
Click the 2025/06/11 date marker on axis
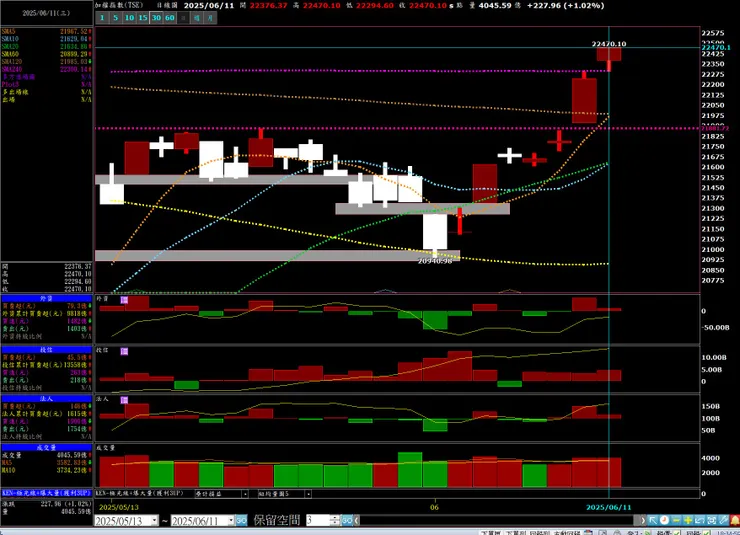point(608,507)
